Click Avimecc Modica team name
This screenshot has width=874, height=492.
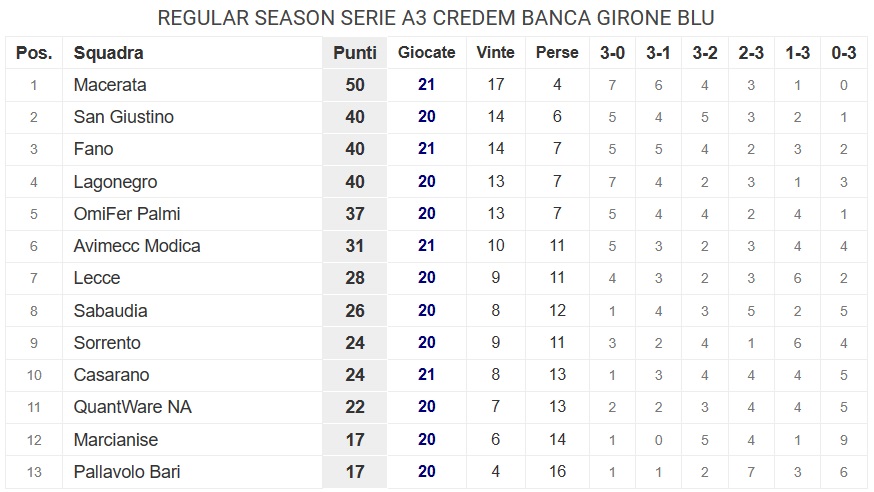[137, 246]
